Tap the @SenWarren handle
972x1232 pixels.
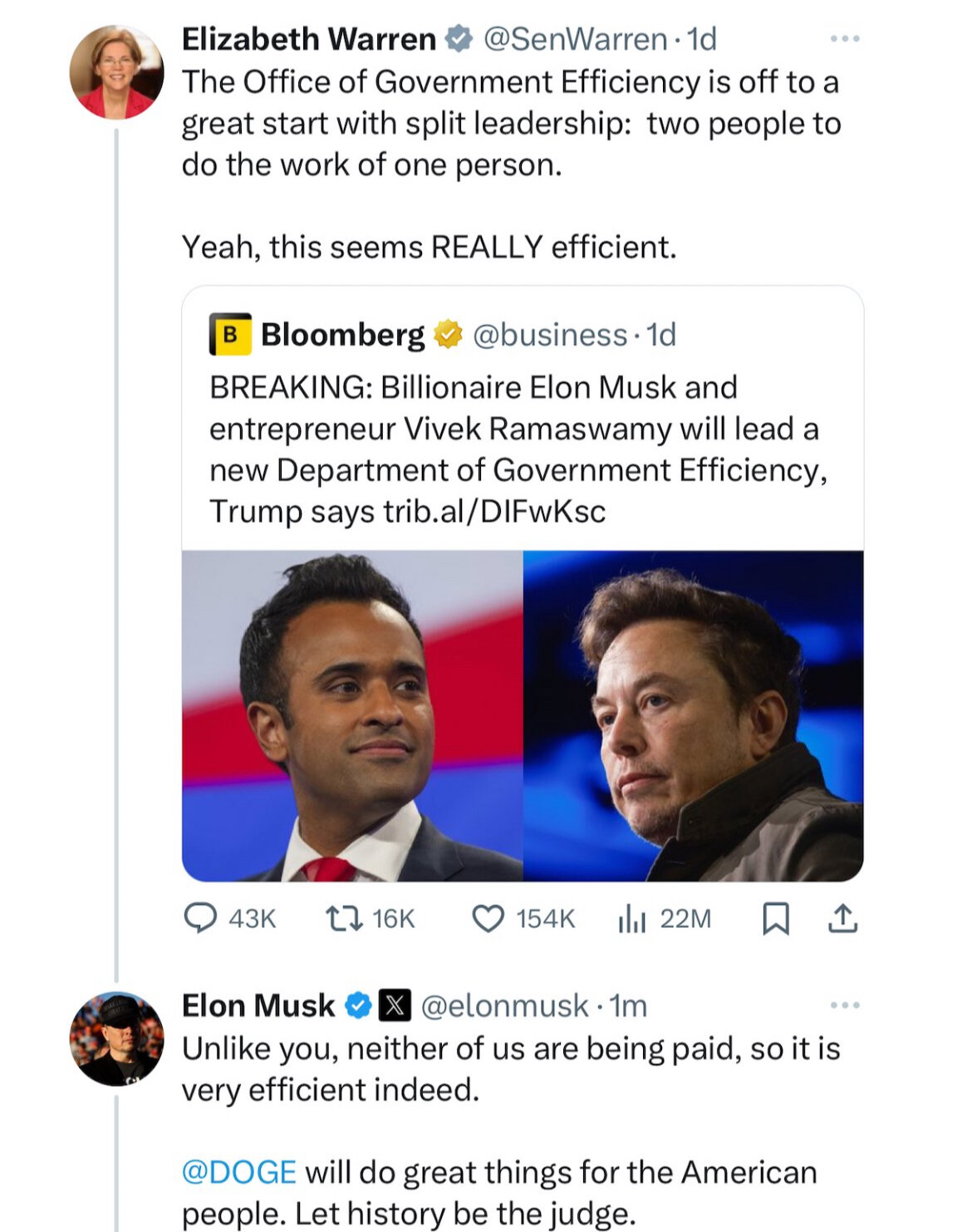tap(575, 39)
